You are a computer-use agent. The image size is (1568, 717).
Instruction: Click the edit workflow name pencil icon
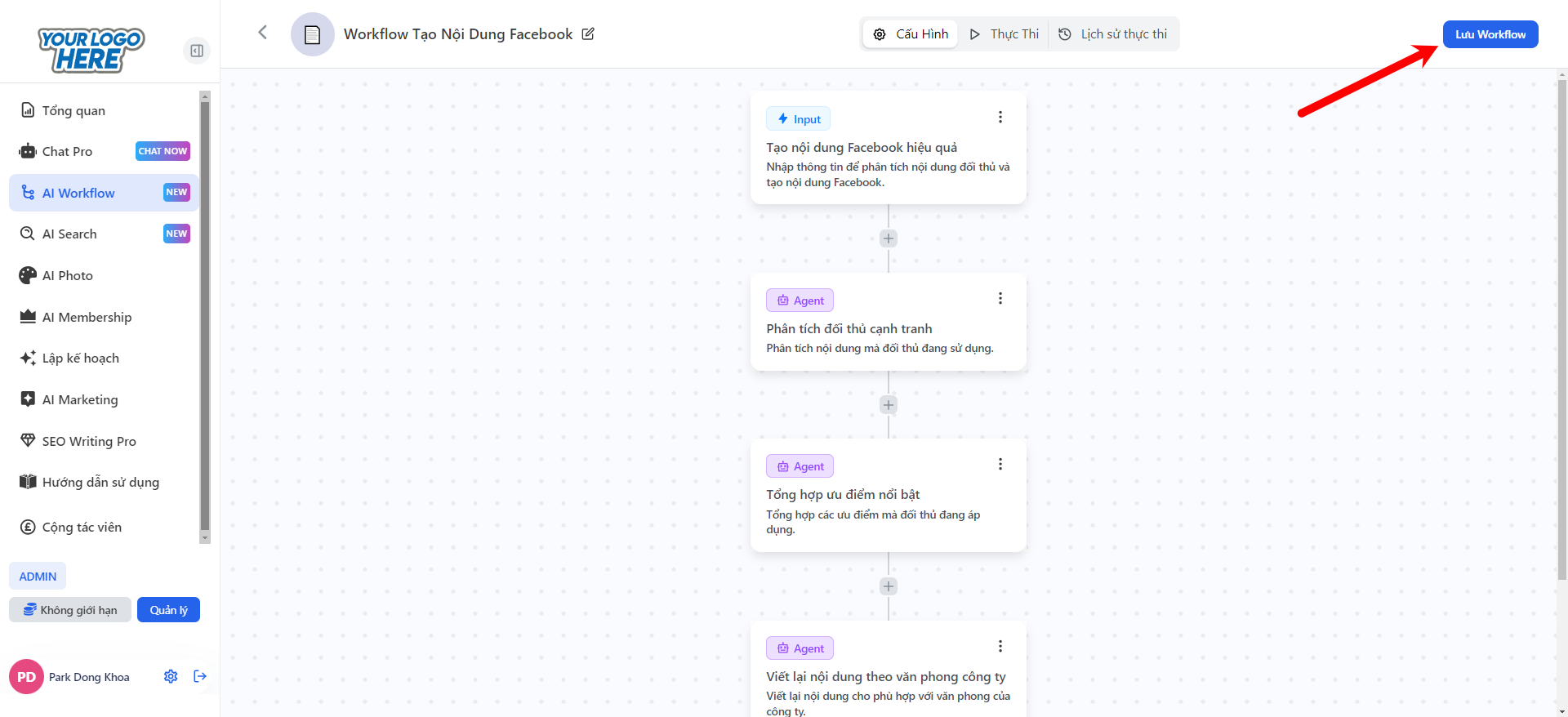coord(588,34)
